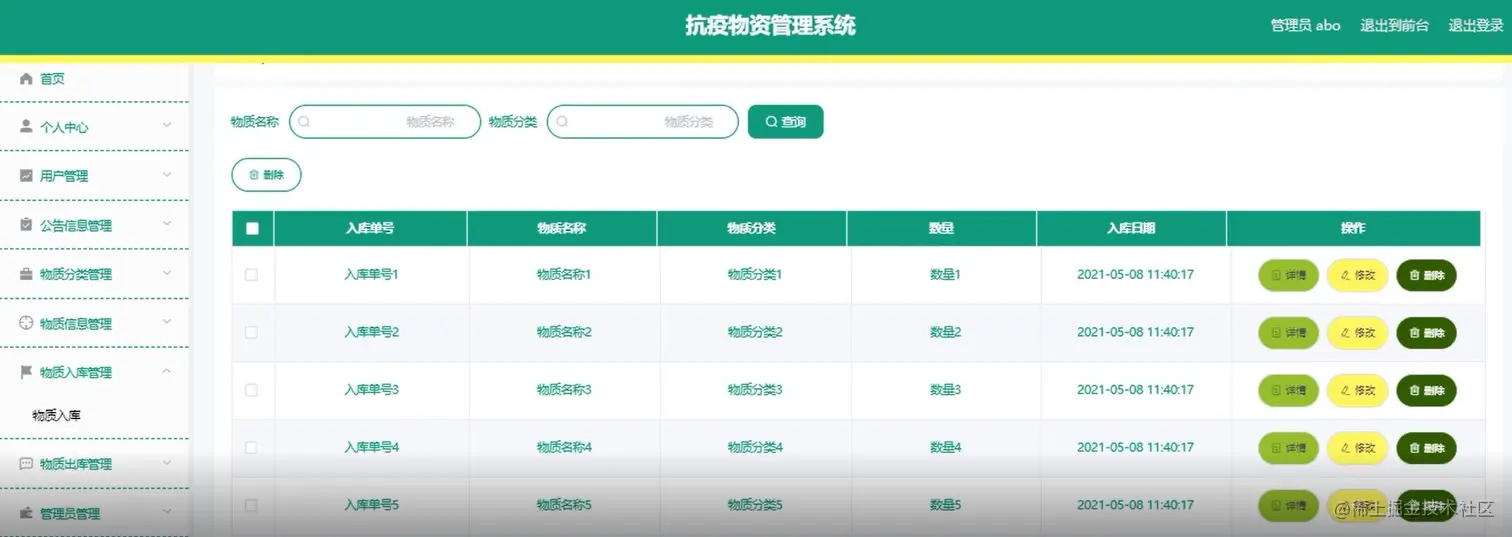This screenshot has width=1512, height=537.
Task: Open 用户管理 menu label
Action: pos(64,176)
